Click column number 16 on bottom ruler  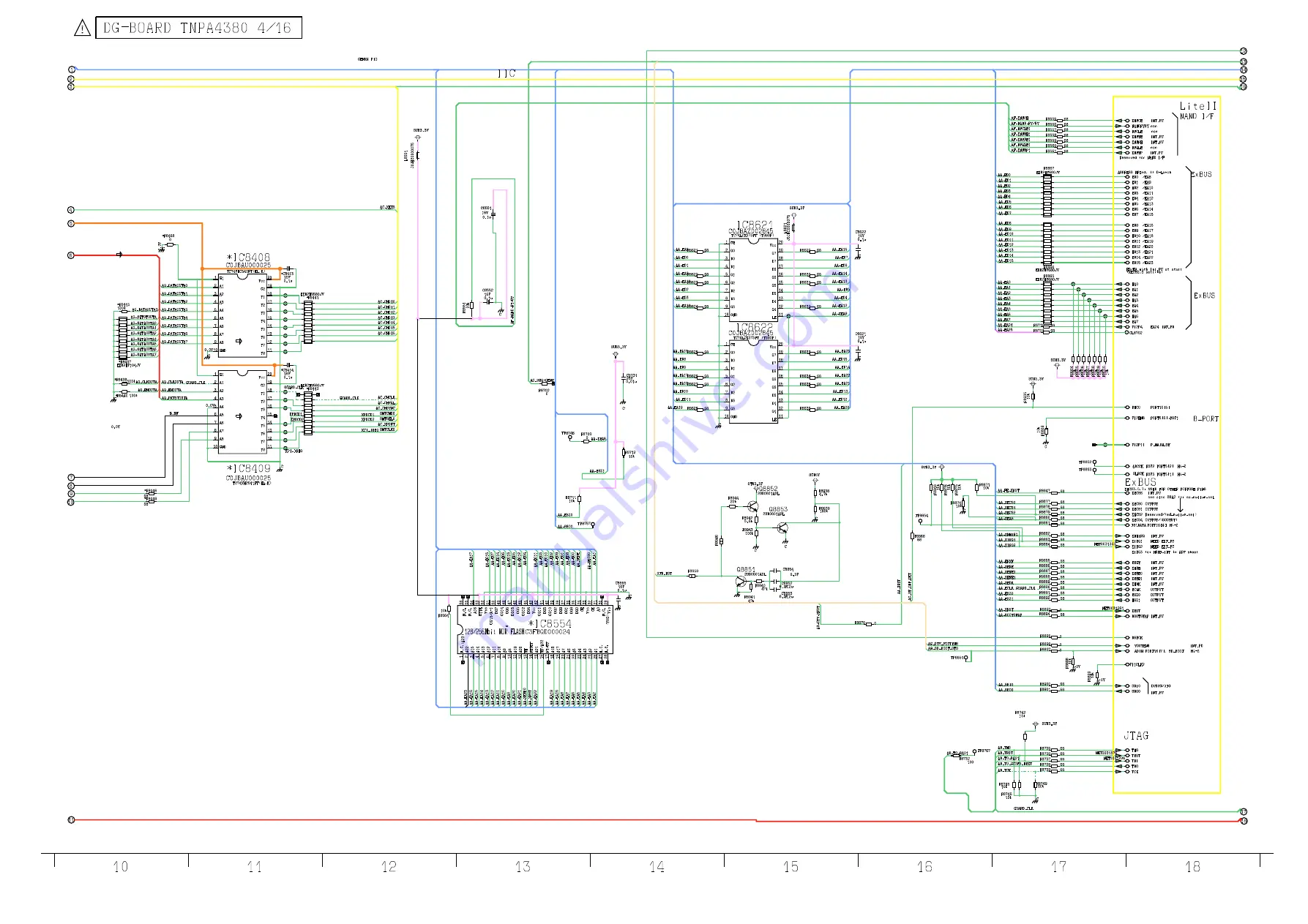(x=924, y=867)
